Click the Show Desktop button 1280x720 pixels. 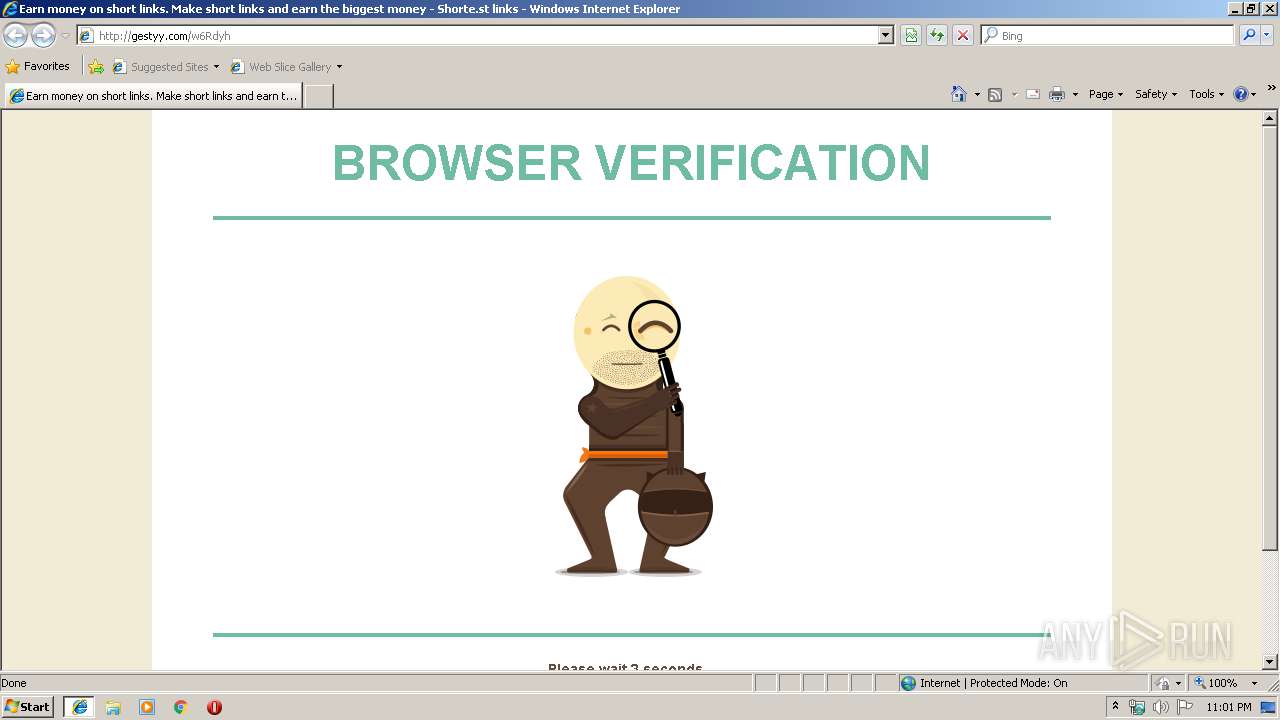pyautogui.click(x=1269, y=707)
